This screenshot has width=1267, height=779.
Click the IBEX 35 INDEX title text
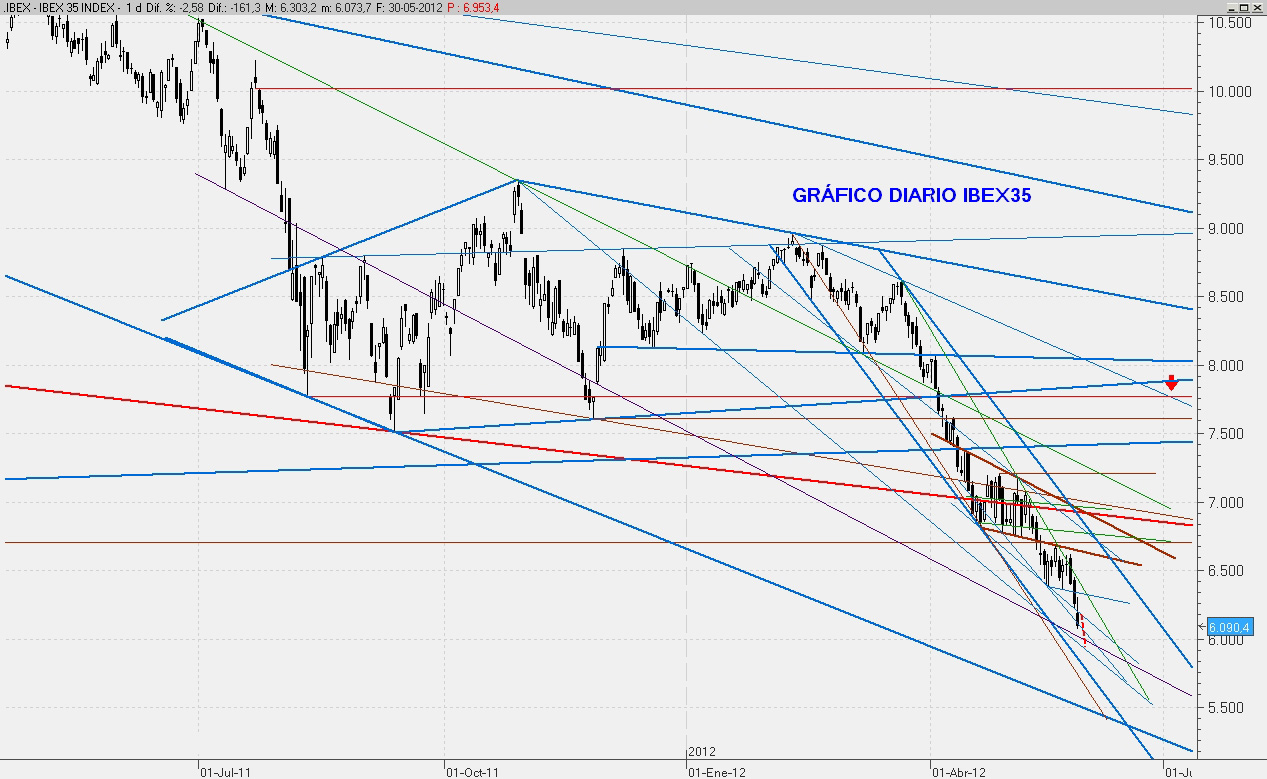pos(74,8)
